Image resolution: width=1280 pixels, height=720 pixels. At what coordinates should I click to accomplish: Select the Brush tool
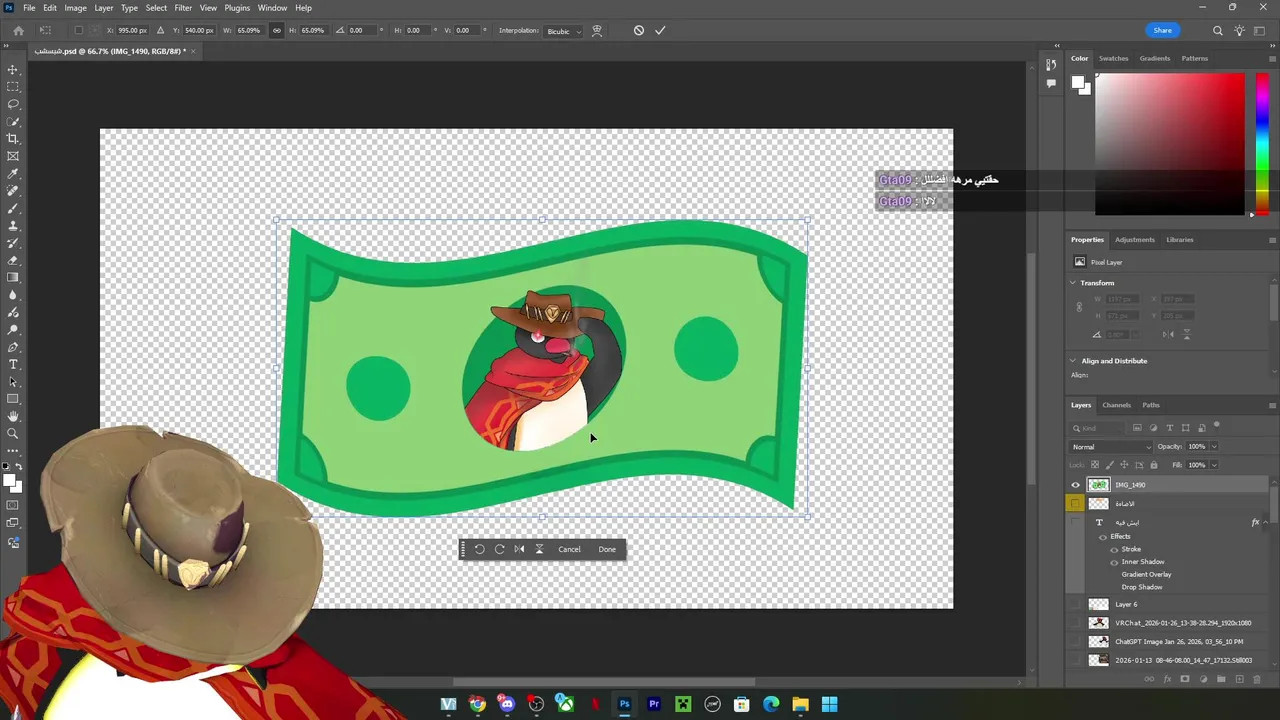pos(13,208)
